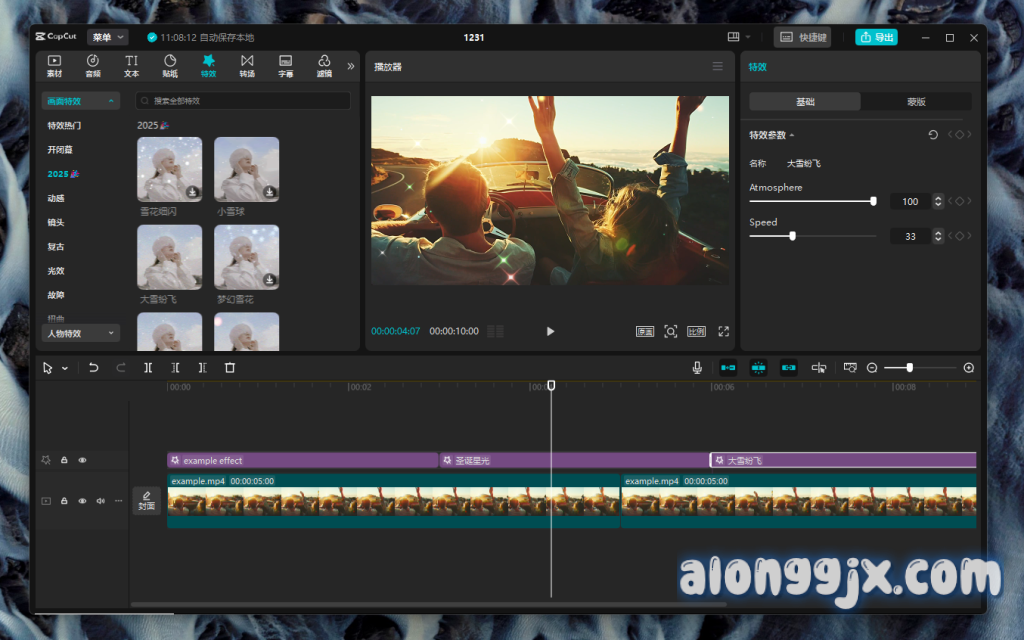Delete selected clip with trash icon
1024x640 pixels.
[x=230, y=368]
